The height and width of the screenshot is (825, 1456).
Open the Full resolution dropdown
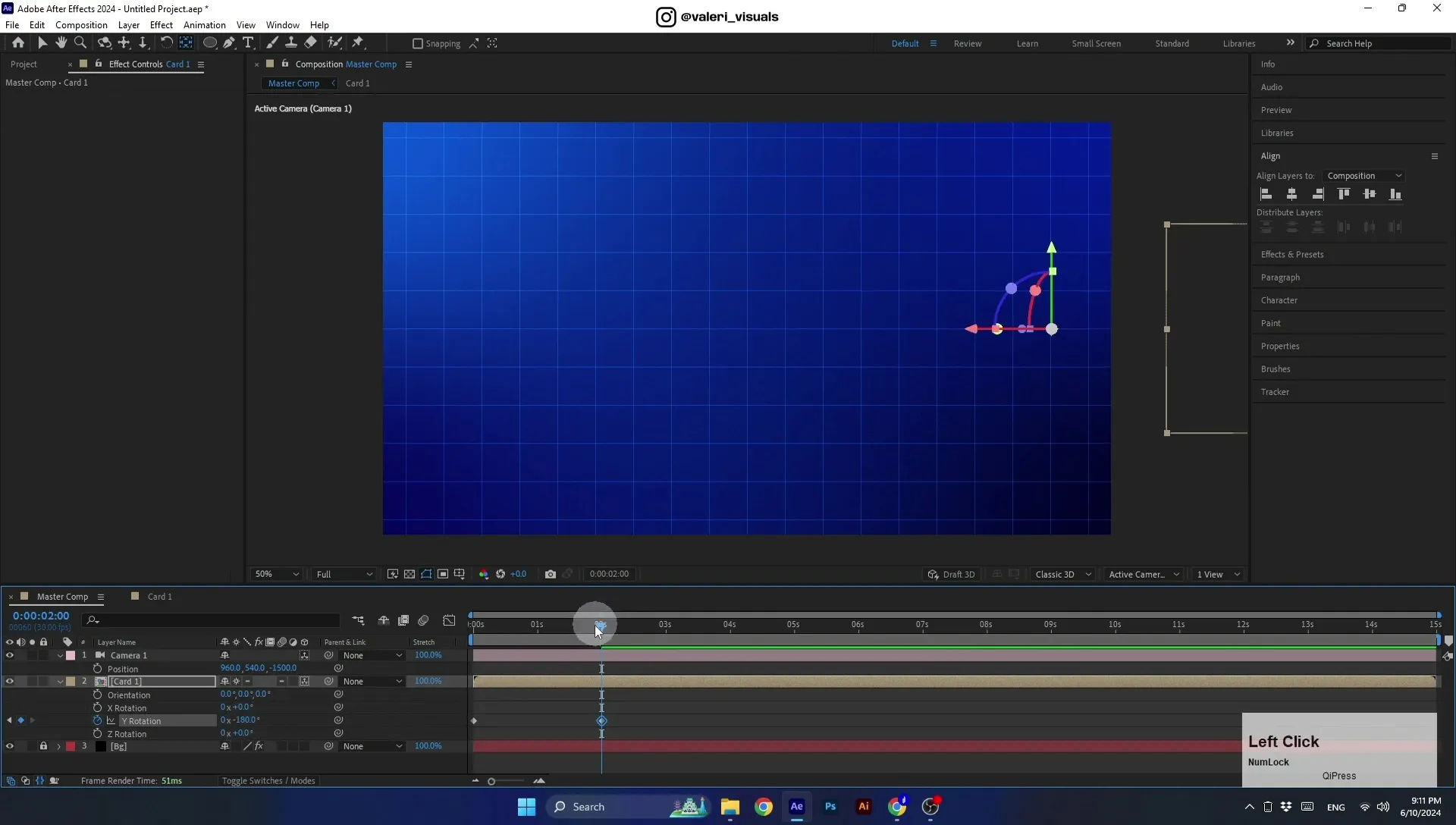point(344,574)
